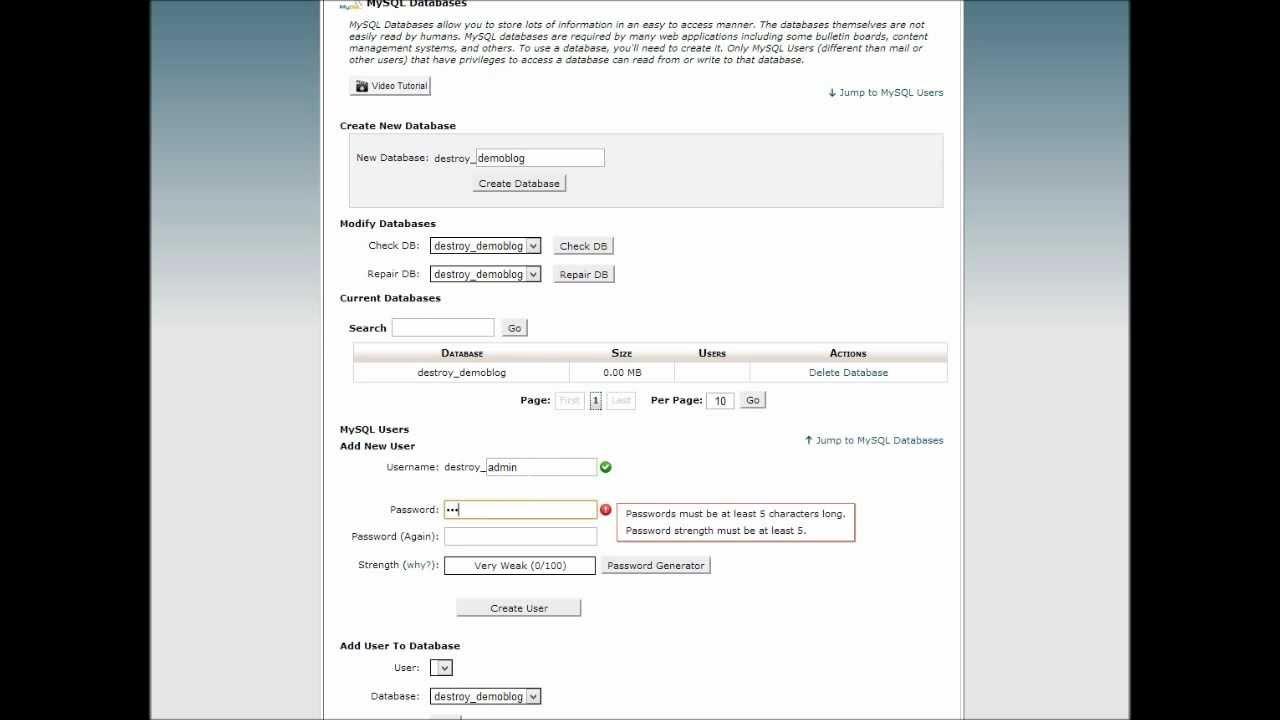Focus the database Search field
Viewport: 1280px width, 720px height.
(443, 327)
